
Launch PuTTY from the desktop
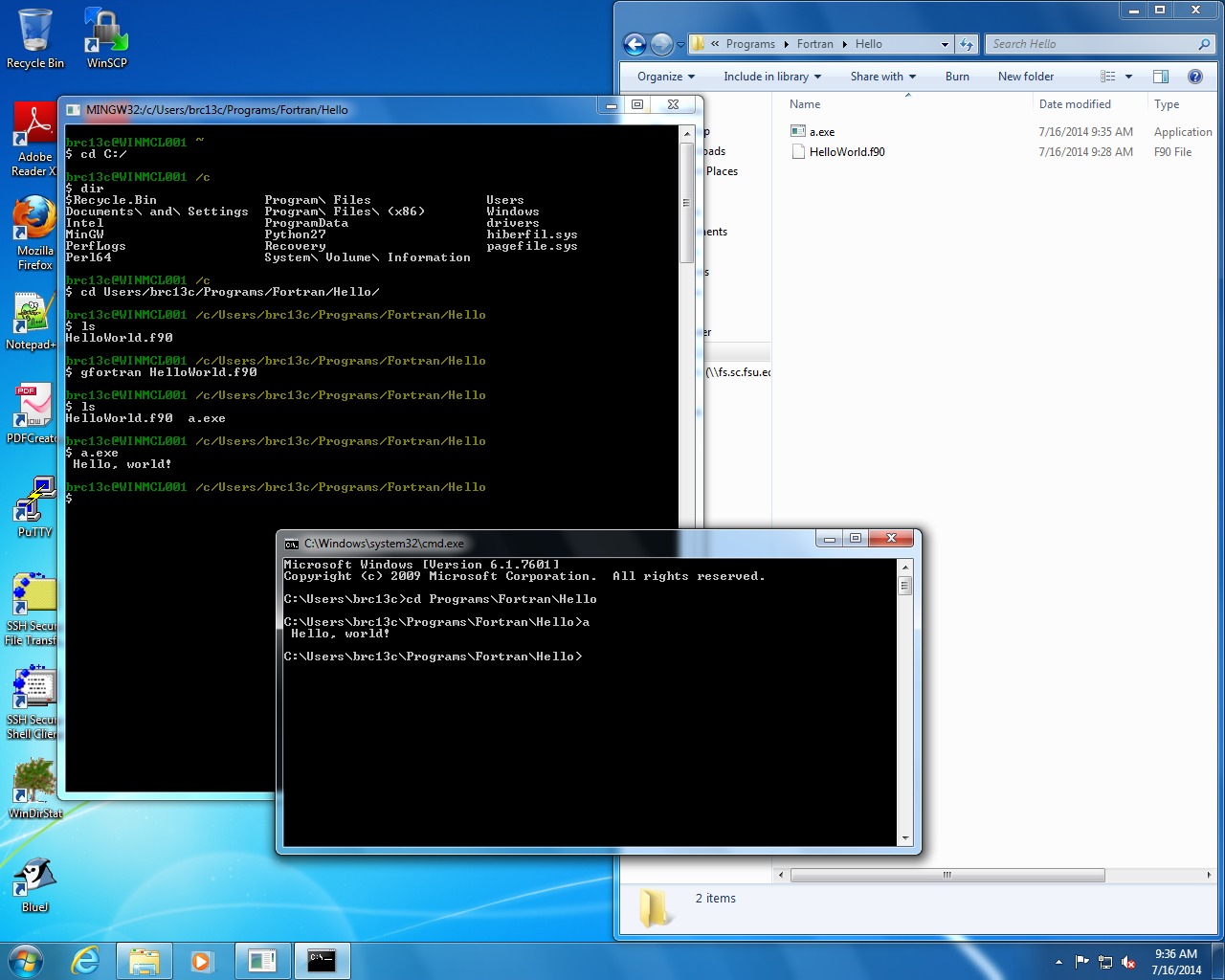coord(33,501)
